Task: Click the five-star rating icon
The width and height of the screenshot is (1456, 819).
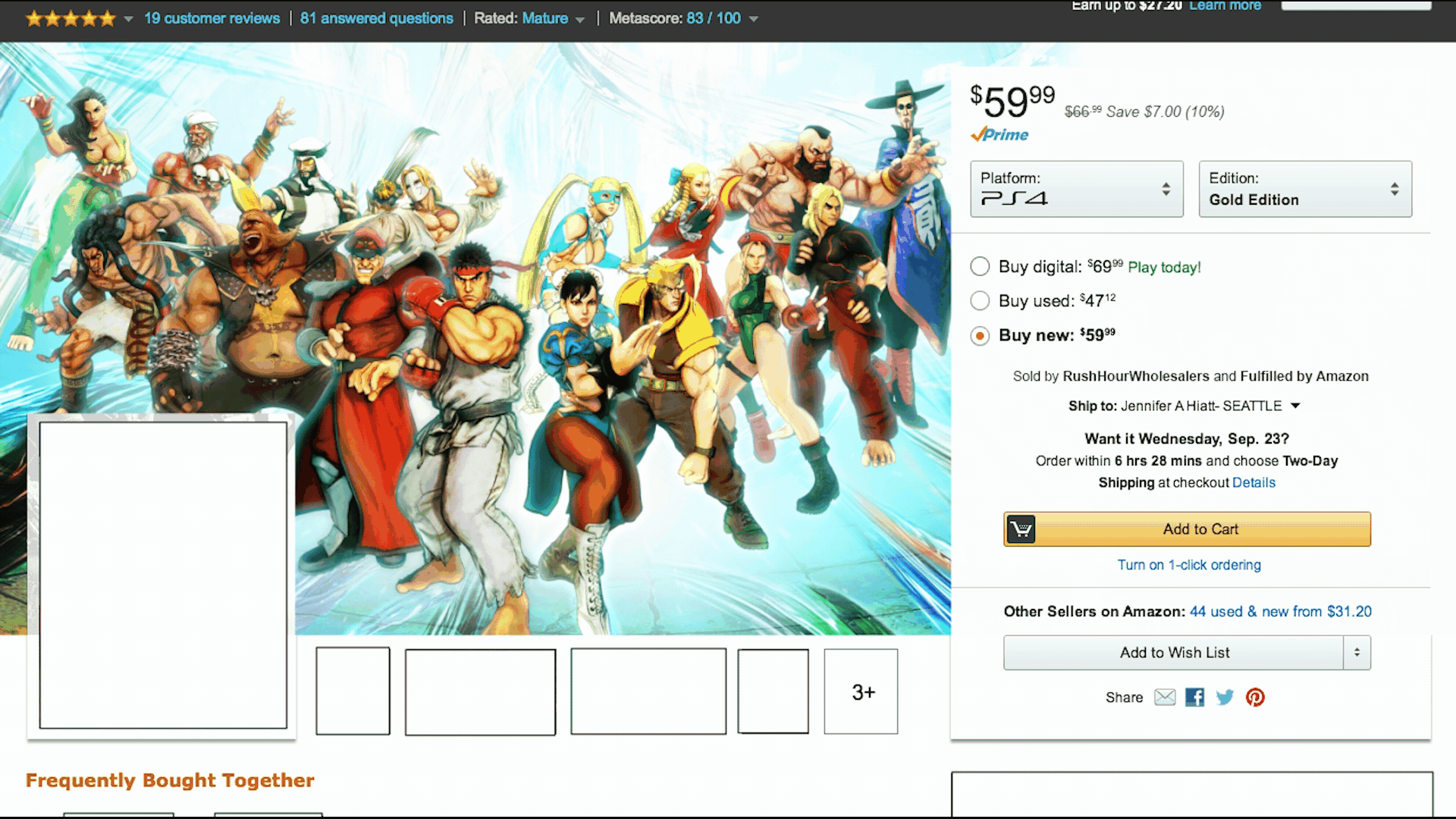Action: 71,18
